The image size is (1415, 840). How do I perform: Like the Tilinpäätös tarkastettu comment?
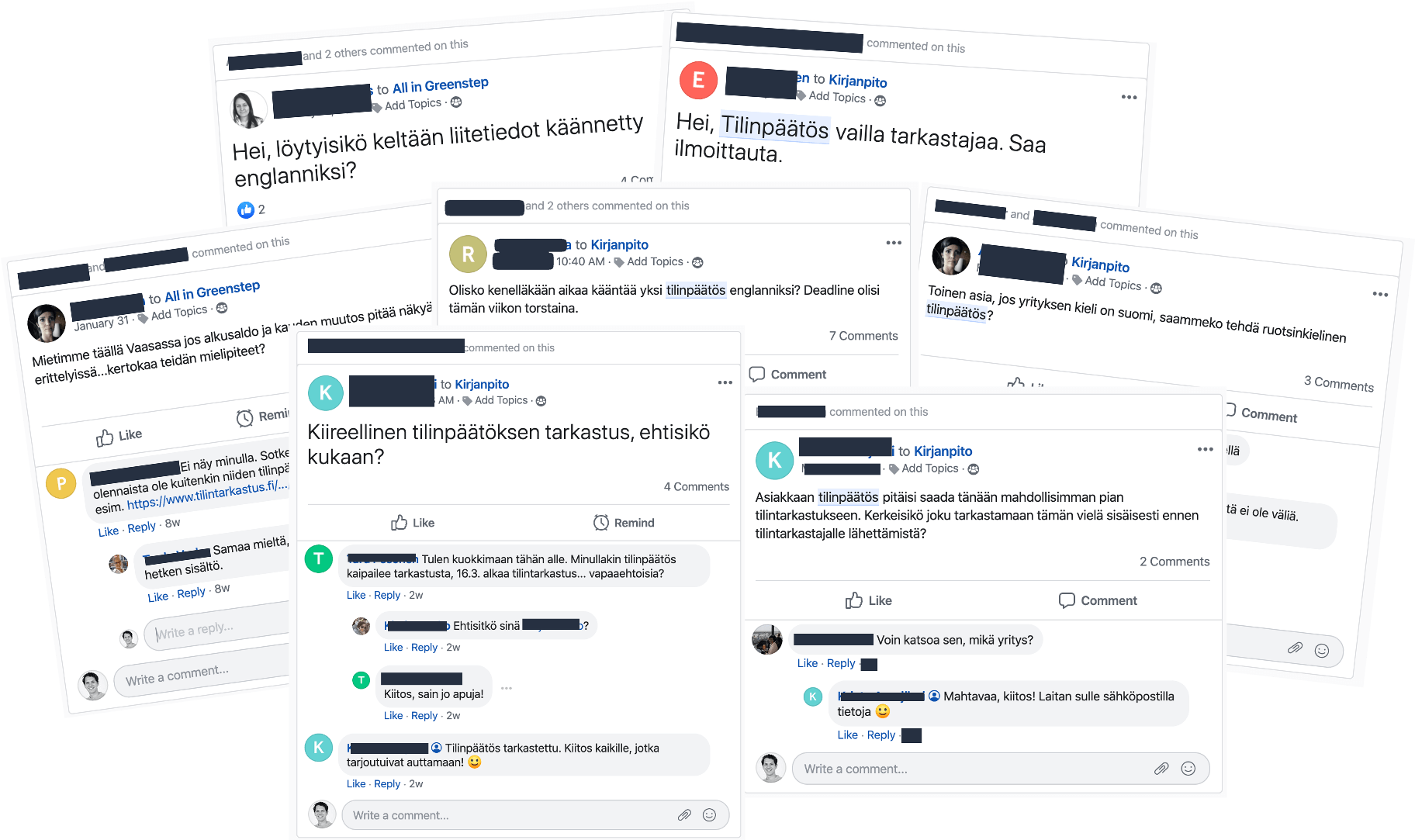[355, 783]
